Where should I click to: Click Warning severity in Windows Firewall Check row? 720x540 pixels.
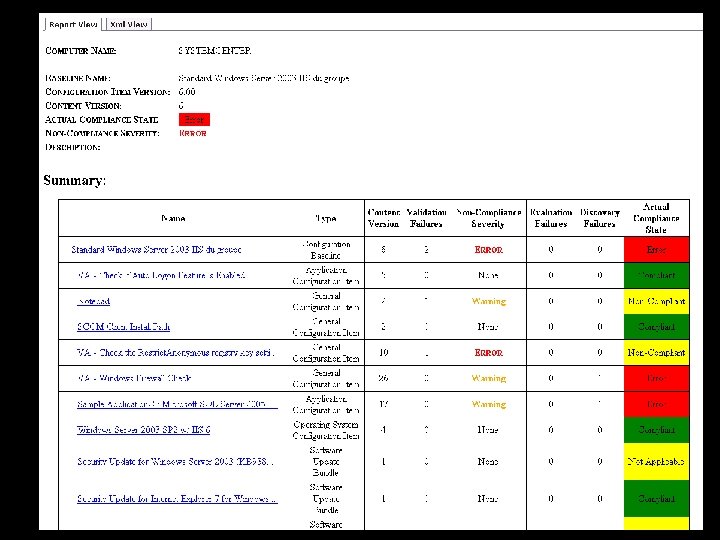(x=489, y=378)
